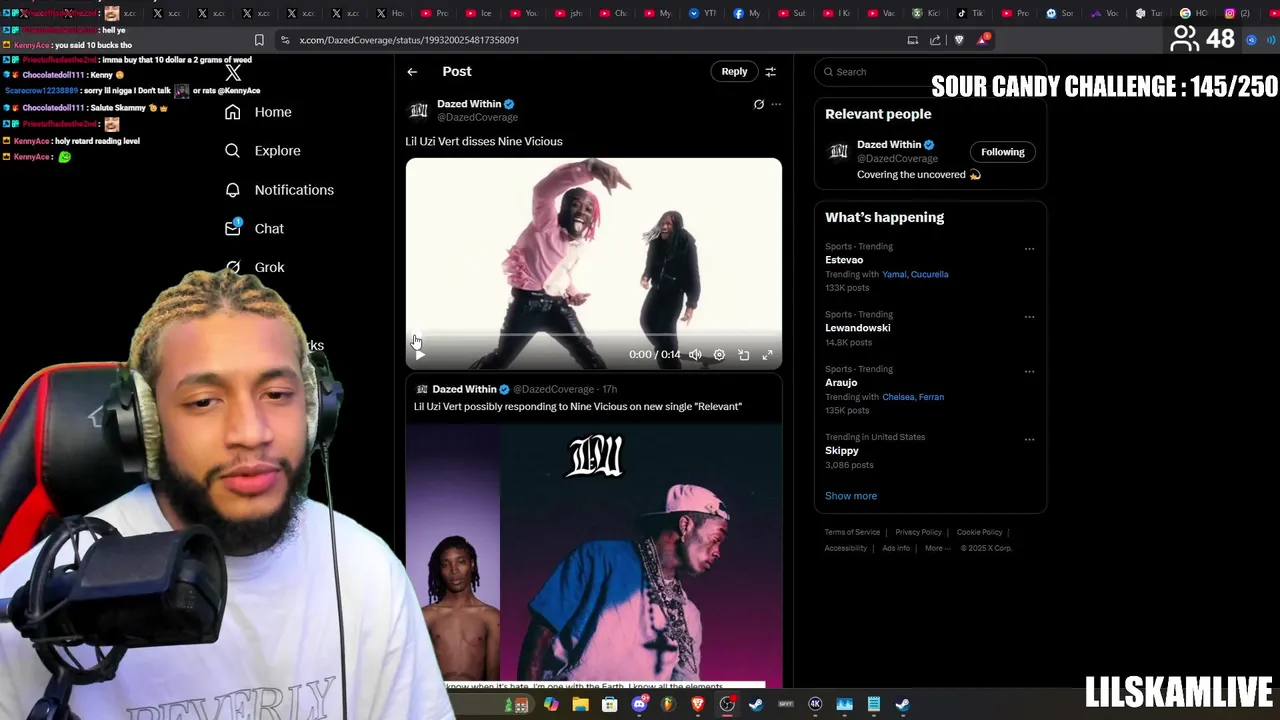Viewport: 1280px width, 720px height.
Task: Mute the video volume
Action: pos(695,355)
